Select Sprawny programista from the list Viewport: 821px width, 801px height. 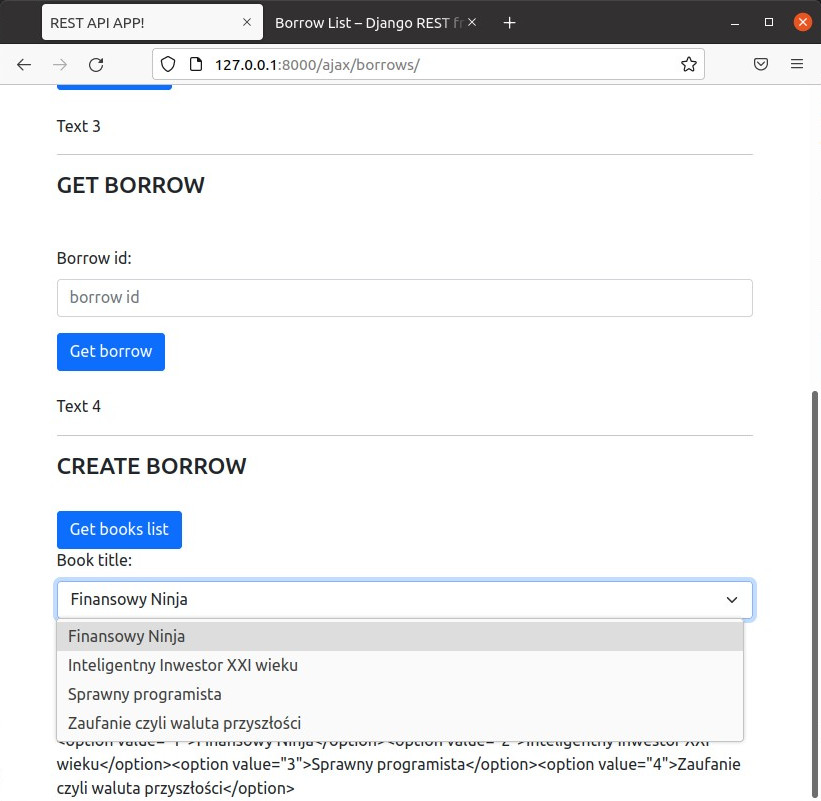(x=145, y=694)
